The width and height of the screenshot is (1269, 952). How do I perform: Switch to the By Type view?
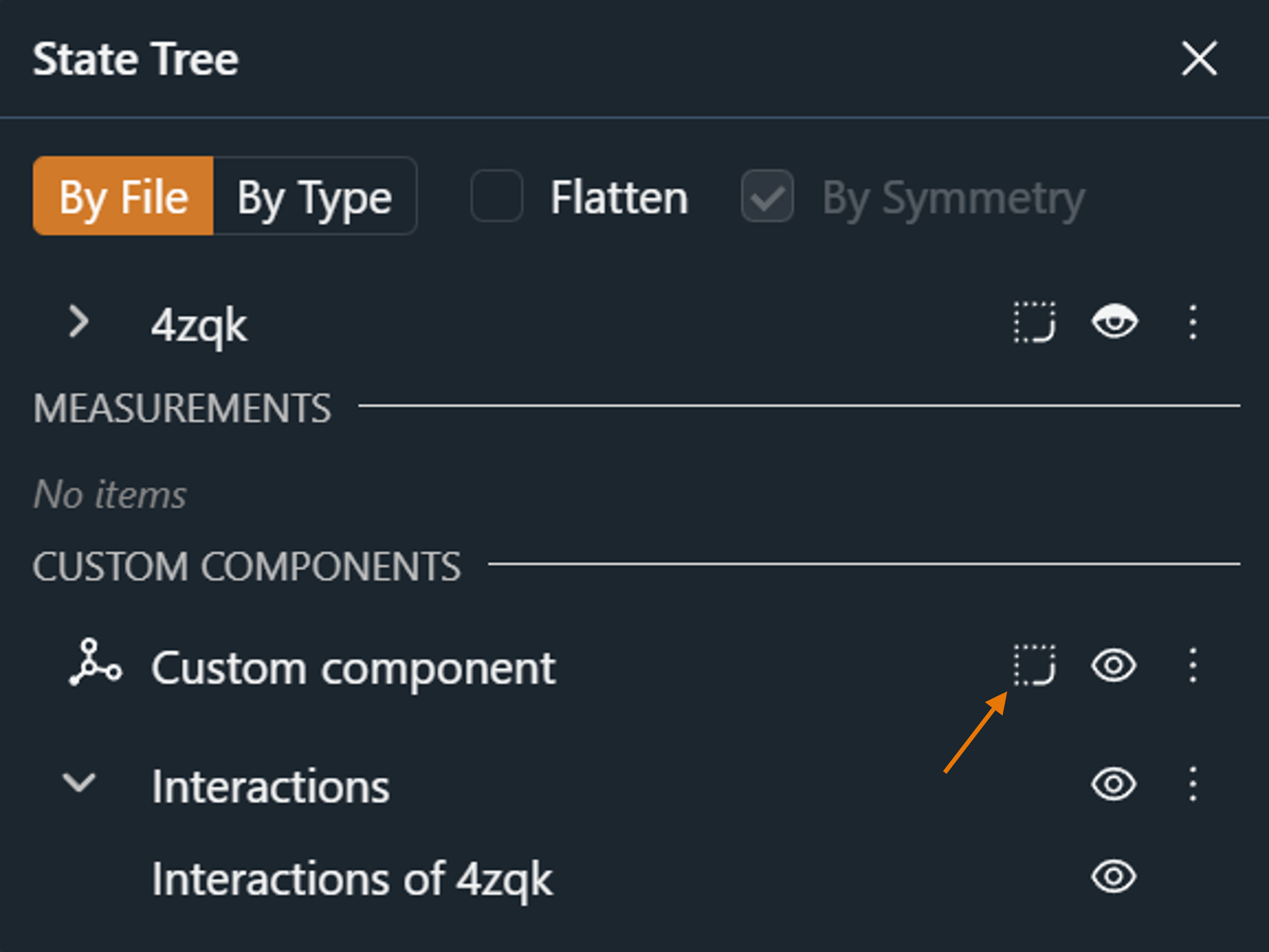(x=314, y=196)
